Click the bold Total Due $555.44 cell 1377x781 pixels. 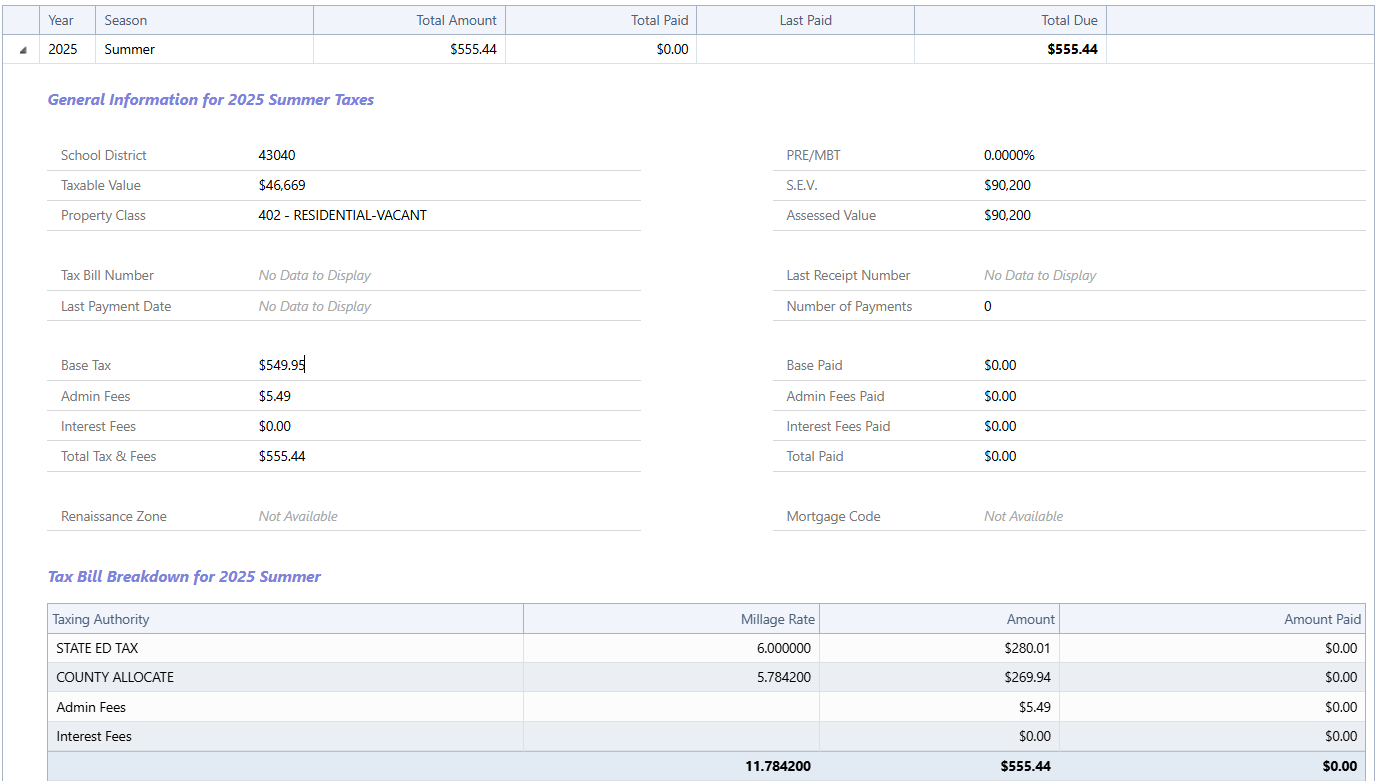pyautogui.click(x=1072, y=49)
